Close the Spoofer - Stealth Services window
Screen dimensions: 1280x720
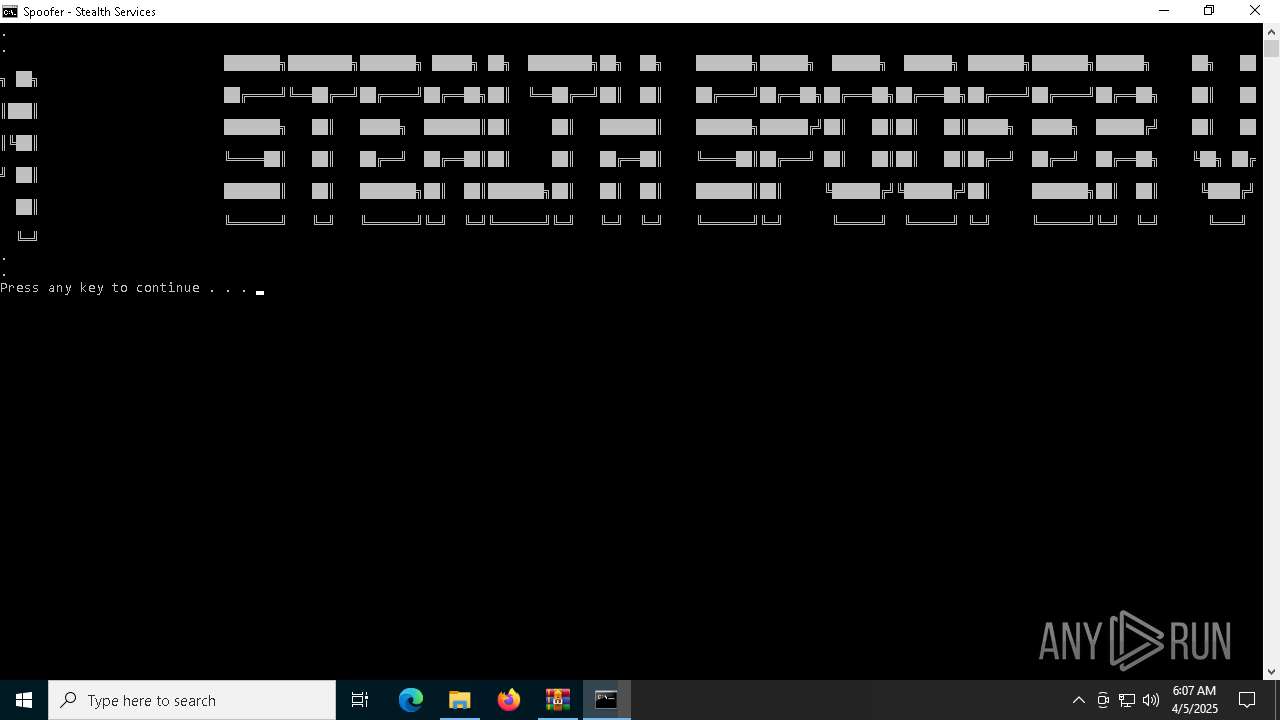tap(1256, 11)
